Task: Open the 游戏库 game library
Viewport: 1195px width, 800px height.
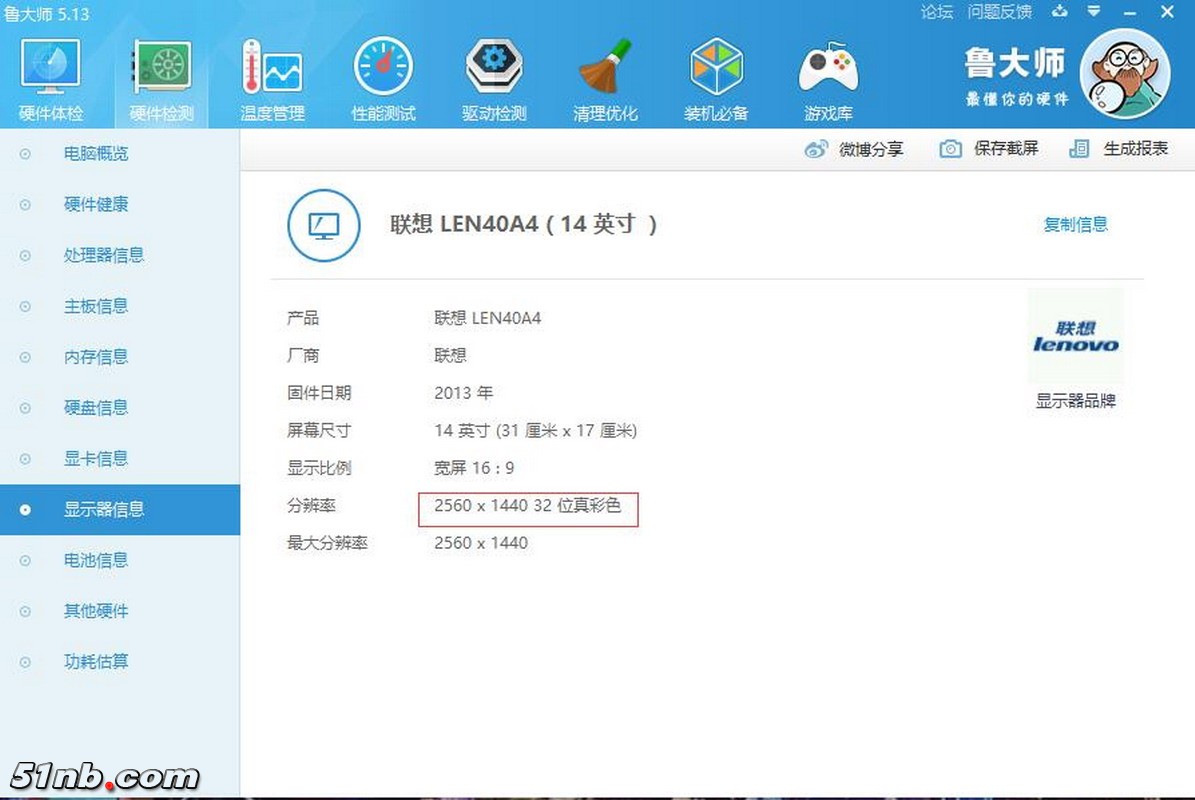Action: 828,75
